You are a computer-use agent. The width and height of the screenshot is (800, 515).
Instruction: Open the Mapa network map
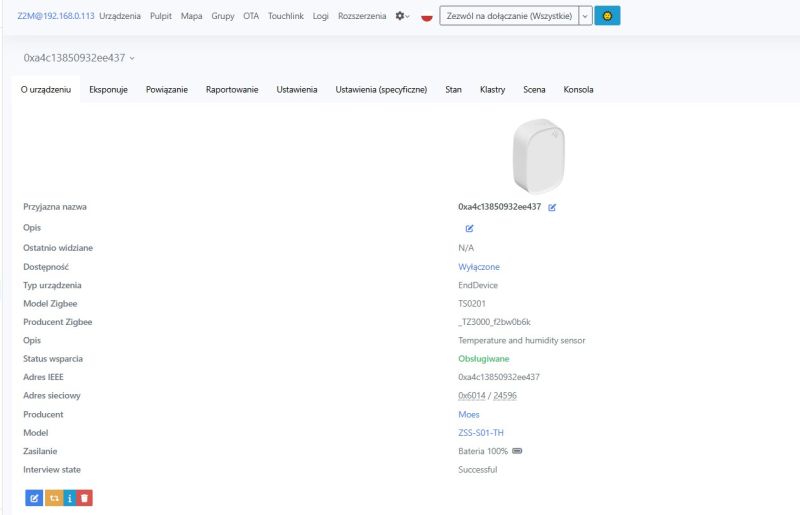click(x=191, y=16)
